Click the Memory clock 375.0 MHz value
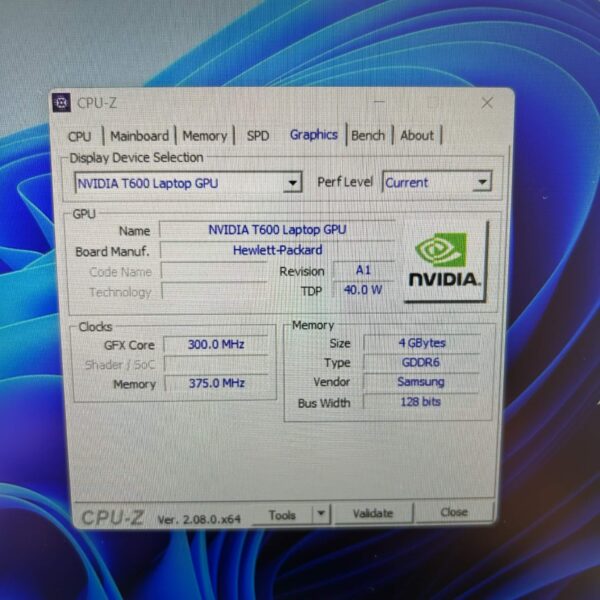The image size is (600, 600). tap(217, 383)
